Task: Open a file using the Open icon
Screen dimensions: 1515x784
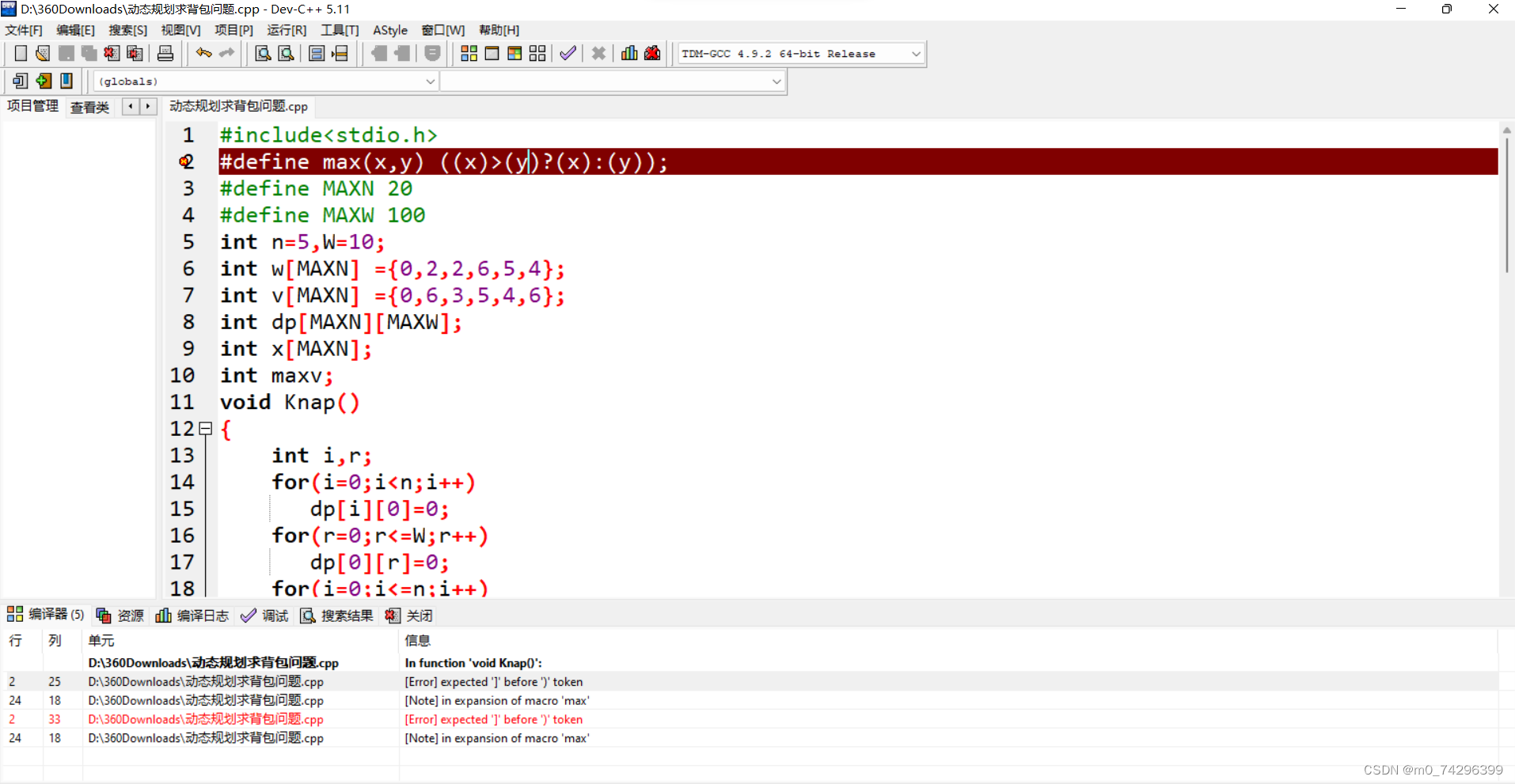Action: coord(42,53)
